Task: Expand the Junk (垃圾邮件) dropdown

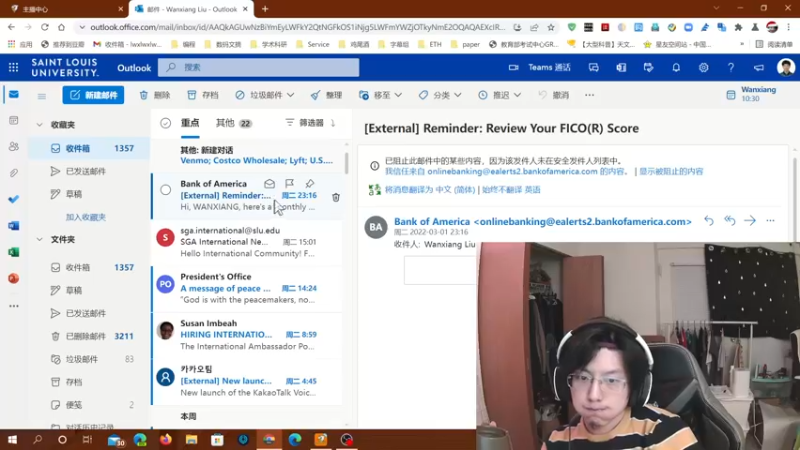Action: [x=290, y=95]
